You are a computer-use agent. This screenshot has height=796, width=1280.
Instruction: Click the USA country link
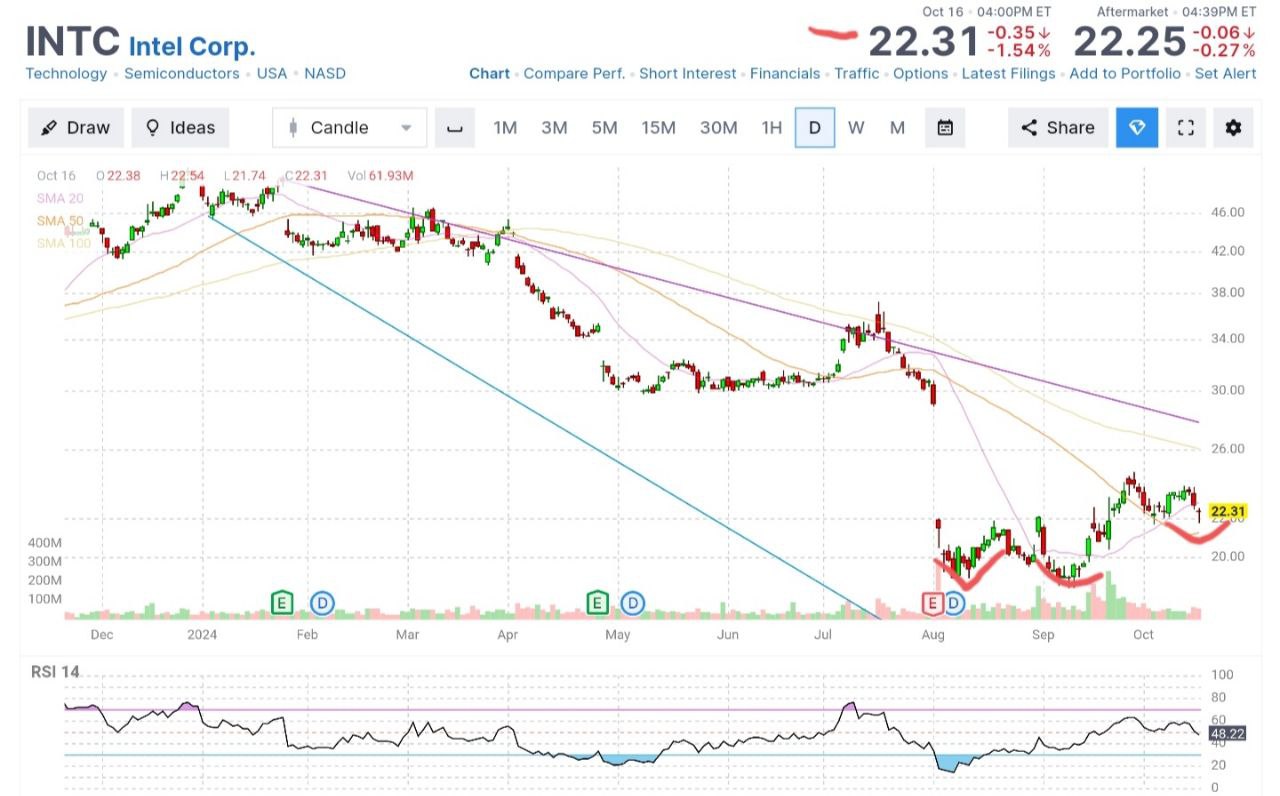pos(272,74)
